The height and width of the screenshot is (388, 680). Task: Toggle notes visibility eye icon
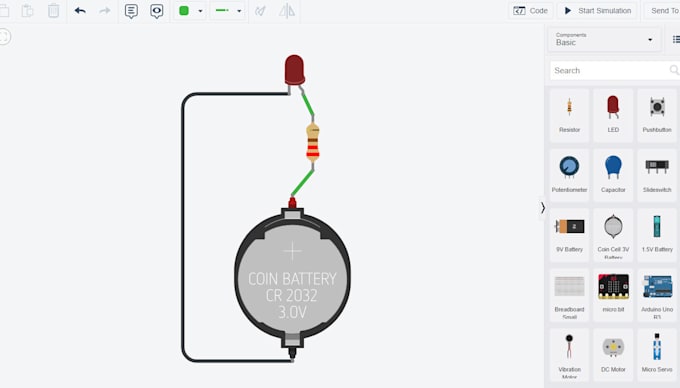[157, 11]
